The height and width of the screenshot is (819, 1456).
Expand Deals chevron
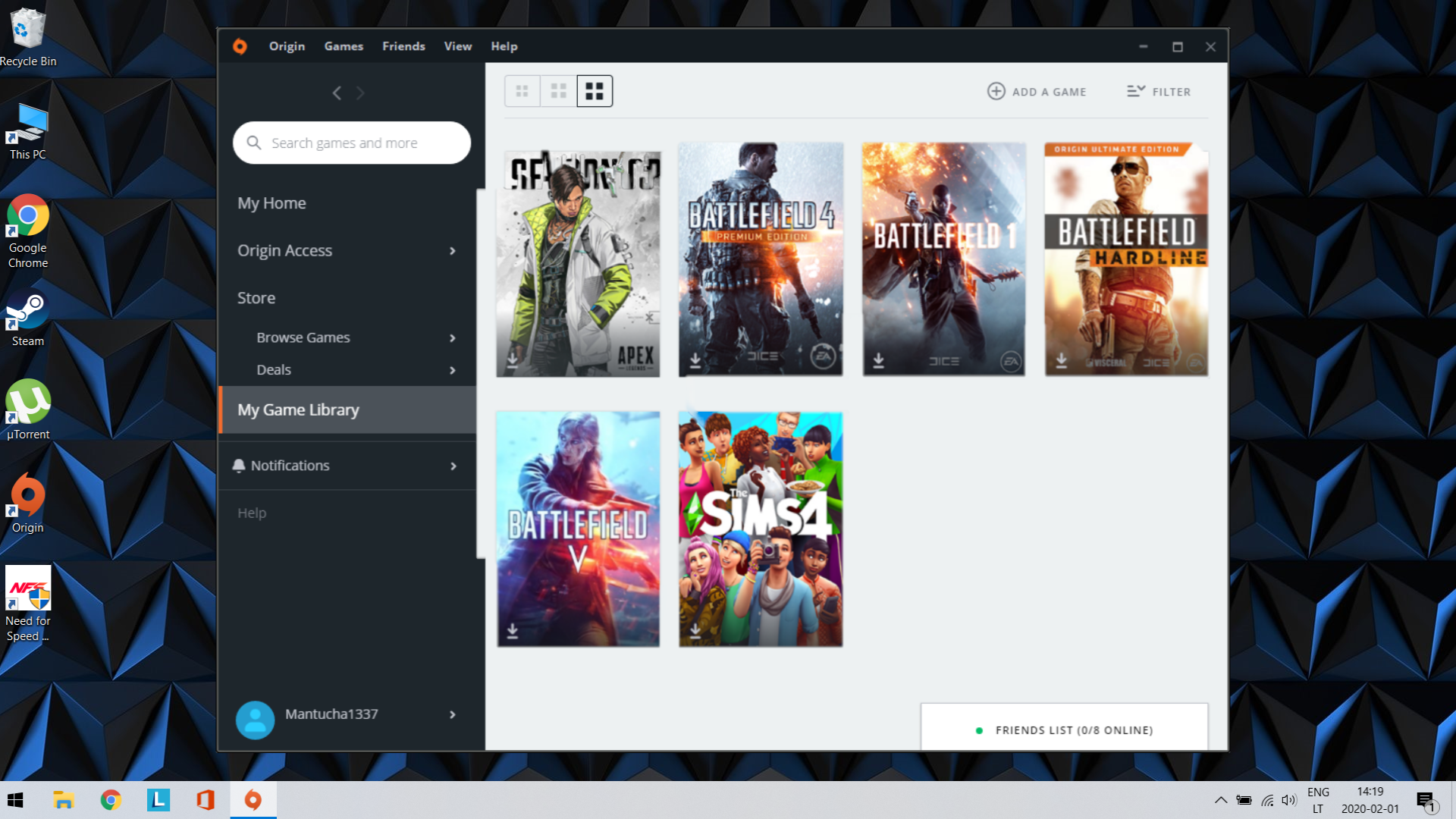click(x=453, y=371)
